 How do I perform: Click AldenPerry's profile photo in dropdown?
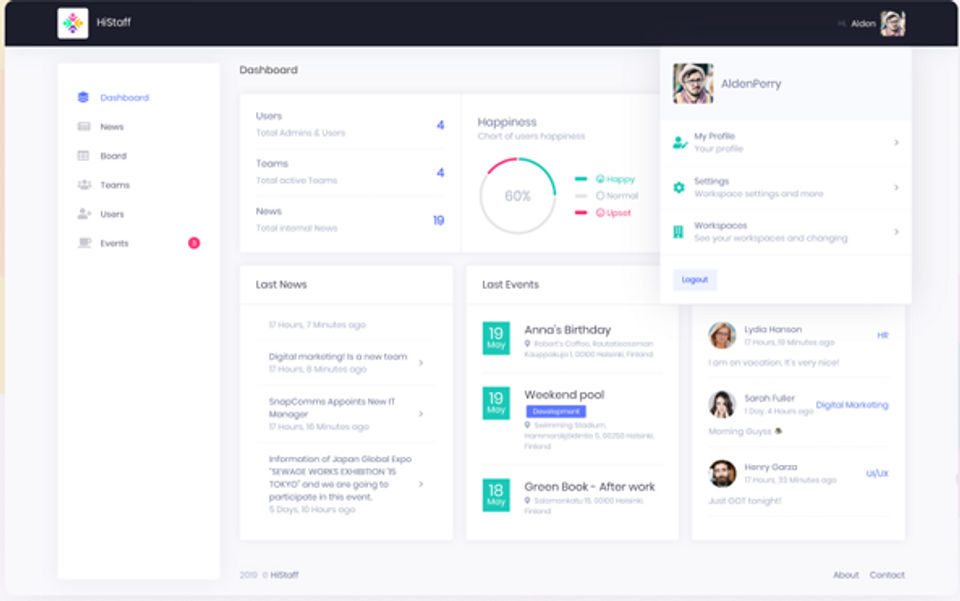(693, 83)
